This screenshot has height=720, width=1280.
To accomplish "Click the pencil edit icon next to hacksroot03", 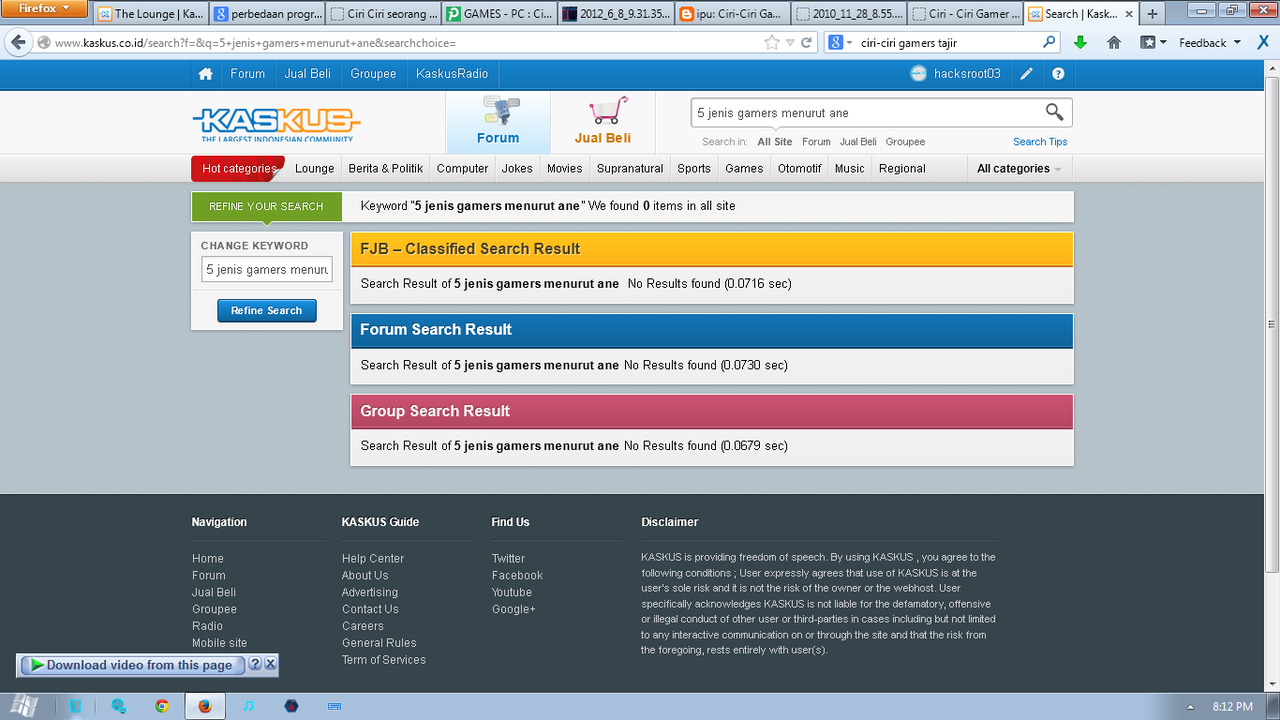I will [1026, 74].
